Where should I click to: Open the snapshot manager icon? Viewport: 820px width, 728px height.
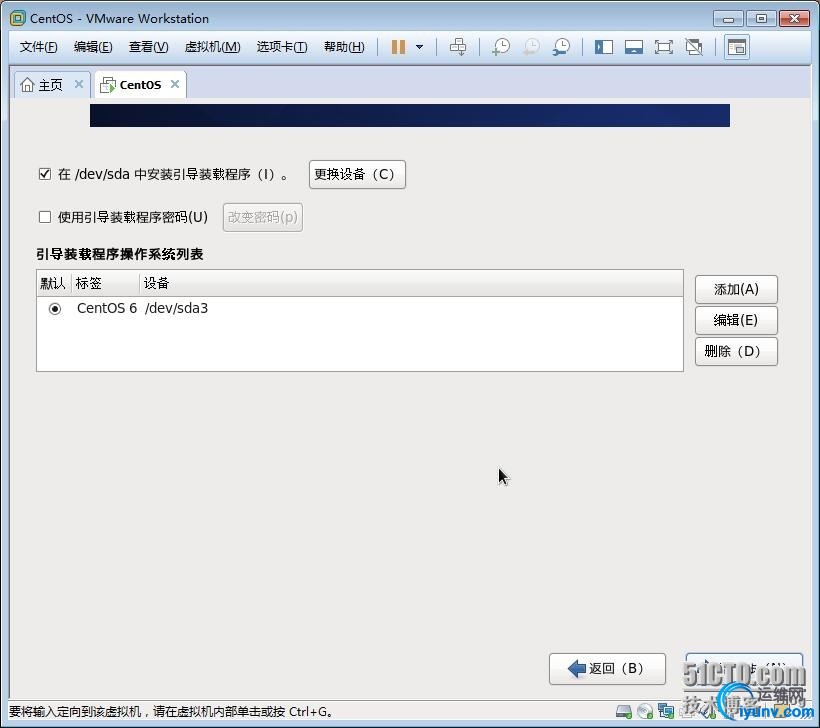click(x=562, y=47)
